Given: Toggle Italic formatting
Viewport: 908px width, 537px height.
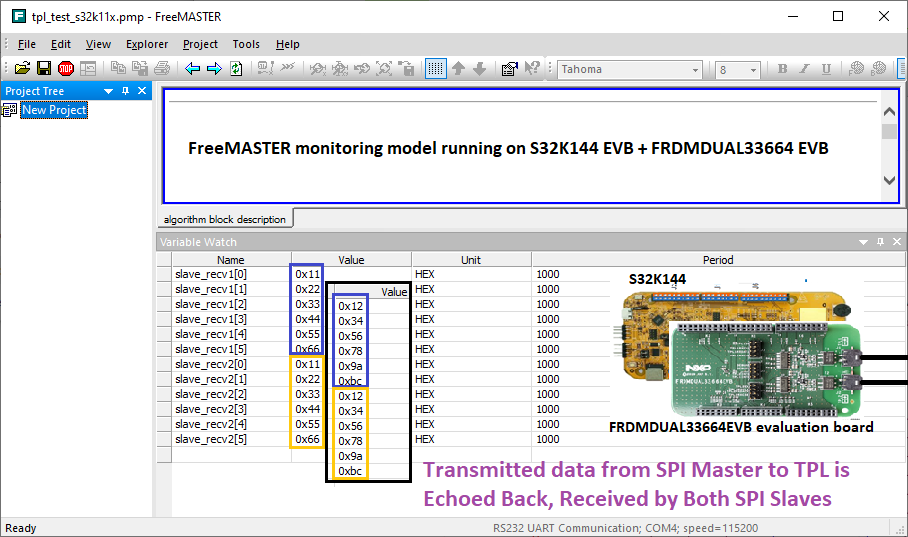Looking at the screenshot, I should tap(804, 69).
